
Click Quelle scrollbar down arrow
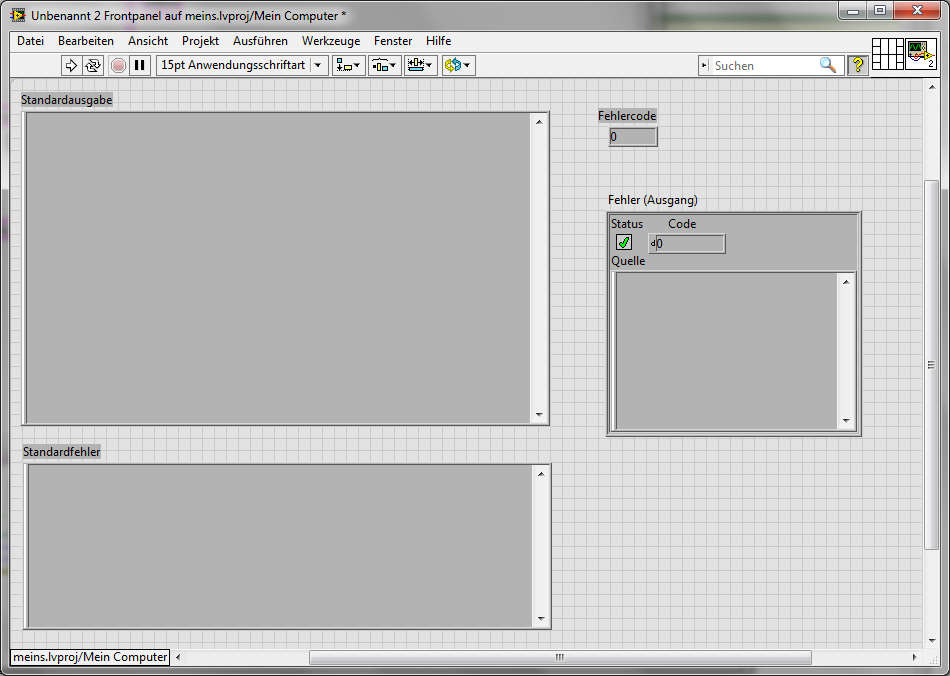tap(846, 421)
